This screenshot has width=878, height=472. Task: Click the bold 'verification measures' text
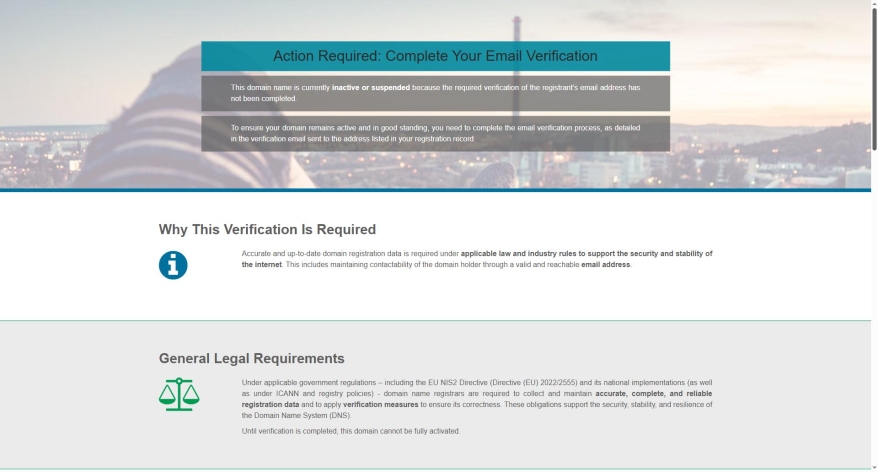[381, 404]
